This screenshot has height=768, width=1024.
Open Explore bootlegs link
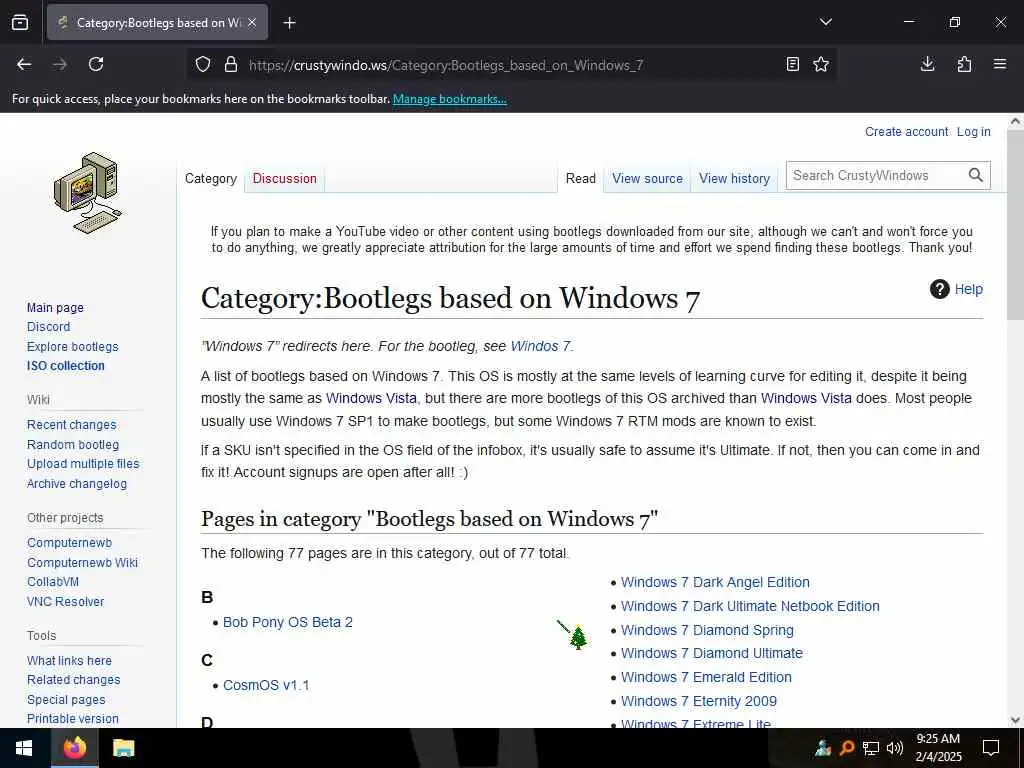[72, 346]
